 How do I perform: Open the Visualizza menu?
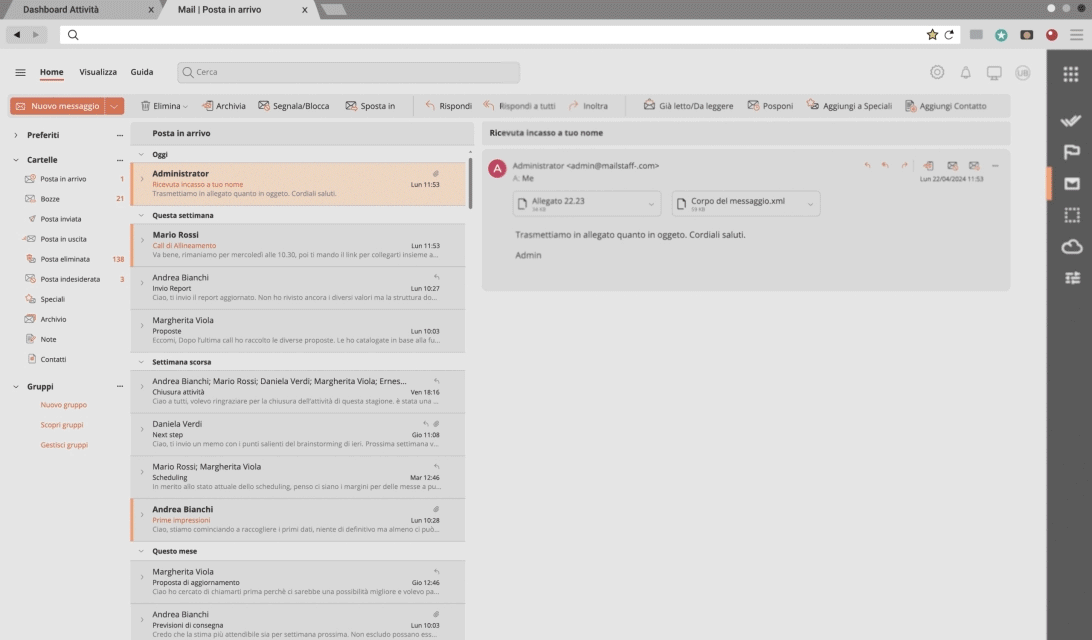coord(98,72)
